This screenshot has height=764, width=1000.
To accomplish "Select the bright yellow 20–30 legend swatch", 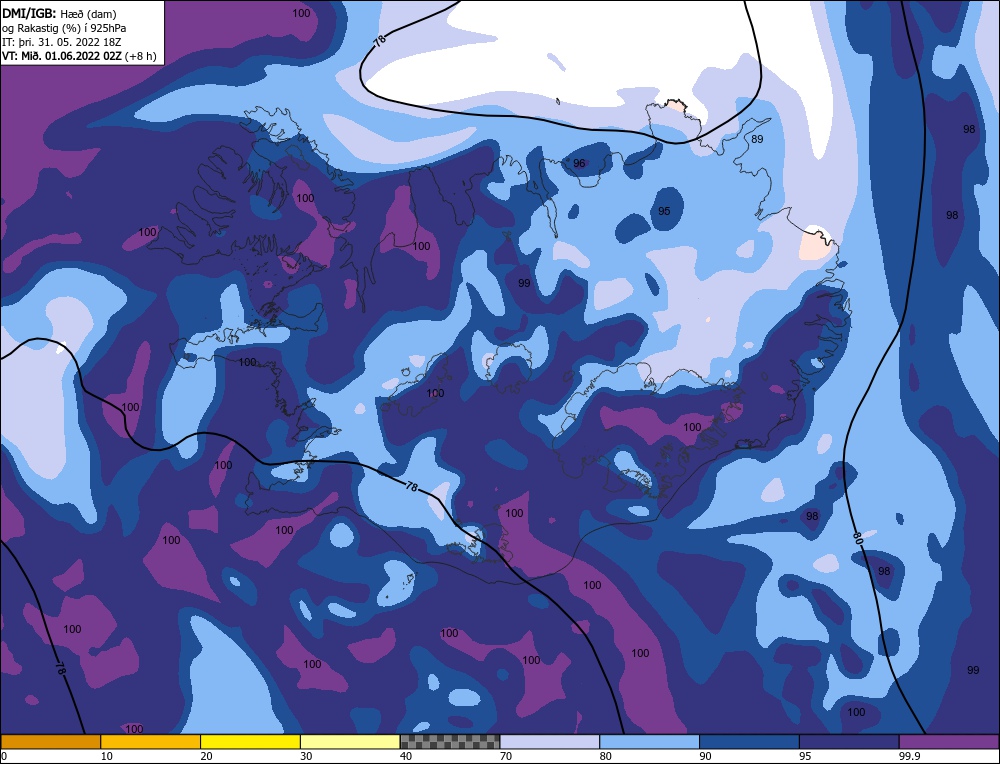I will (x=250, y=742).
